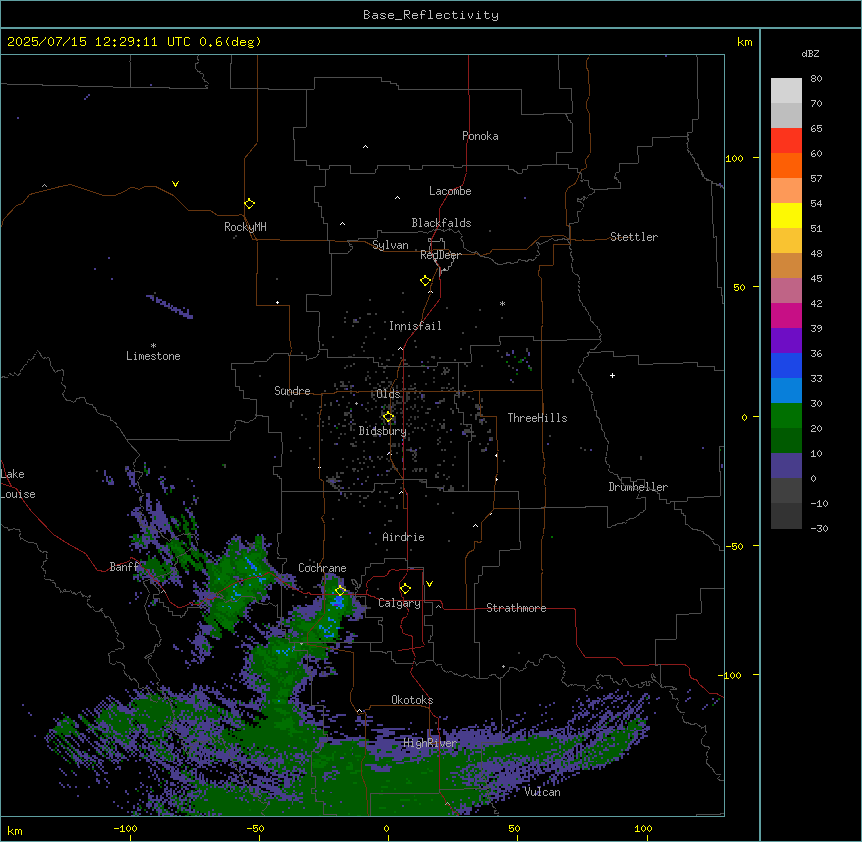The width and height of the screenshot is (862, 842).
Task: Click the Ponoka city label
Action: pyautogui.click(x=480, y=136)
